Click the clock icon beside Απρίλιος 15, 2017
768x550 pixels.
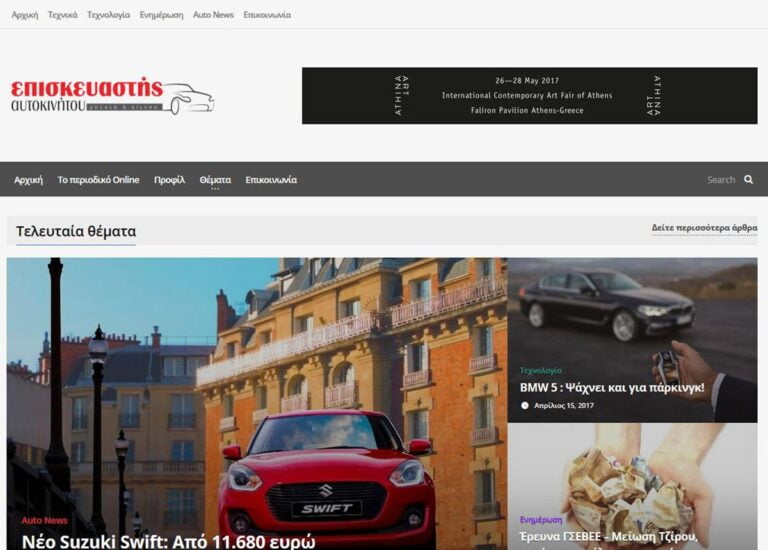point(525,406)
